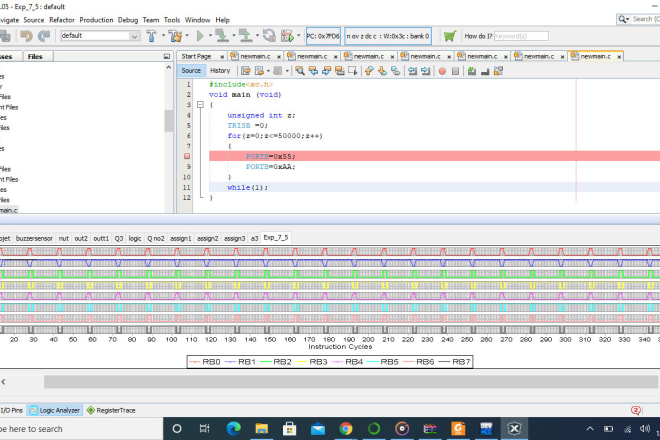
Task: Run the project using the green play icon
Action: tap(200, 36)
